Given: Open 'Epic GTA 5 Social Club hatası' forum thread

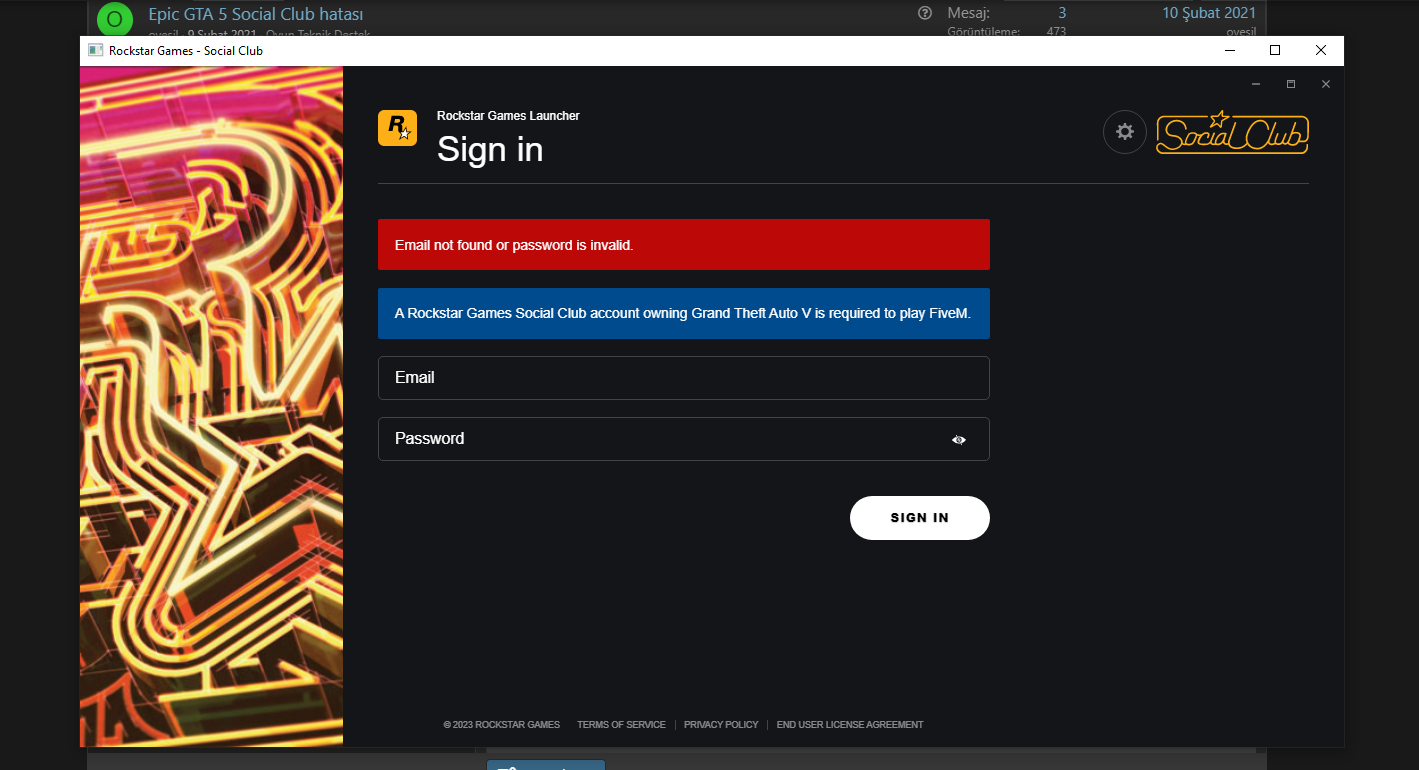Looking at the screenshot, I should tap(256, 14).
